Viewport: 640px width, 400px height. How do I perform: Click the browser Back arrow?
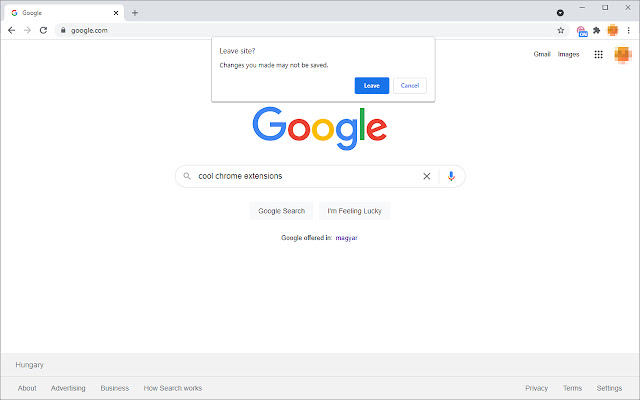click(x=11, y=30)
